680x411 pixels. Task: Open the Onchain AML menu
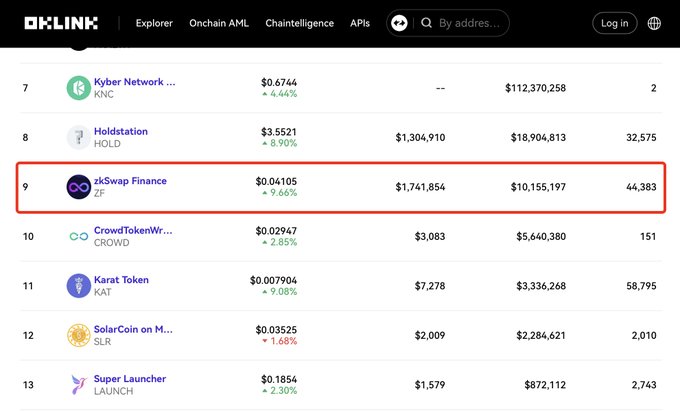pos(219,23)
